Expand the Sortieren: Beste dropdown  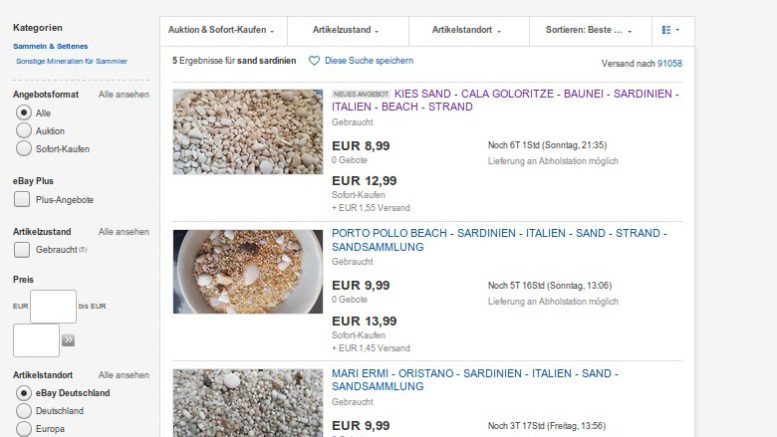(x=590, y=31)
